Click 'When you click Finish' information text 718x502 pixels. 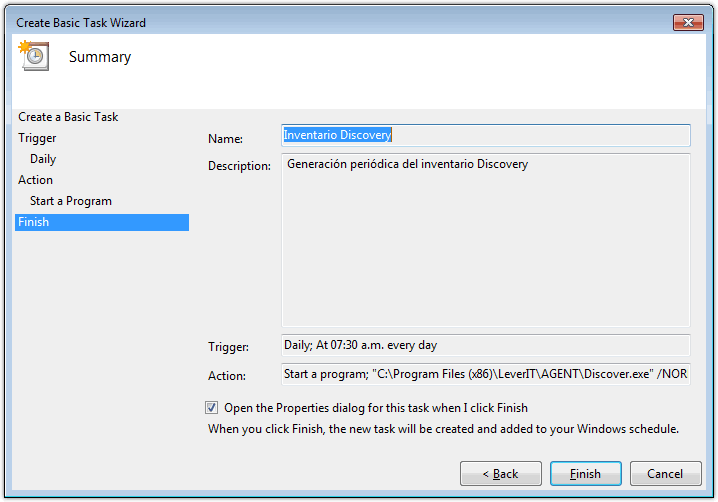coord(443,429)
